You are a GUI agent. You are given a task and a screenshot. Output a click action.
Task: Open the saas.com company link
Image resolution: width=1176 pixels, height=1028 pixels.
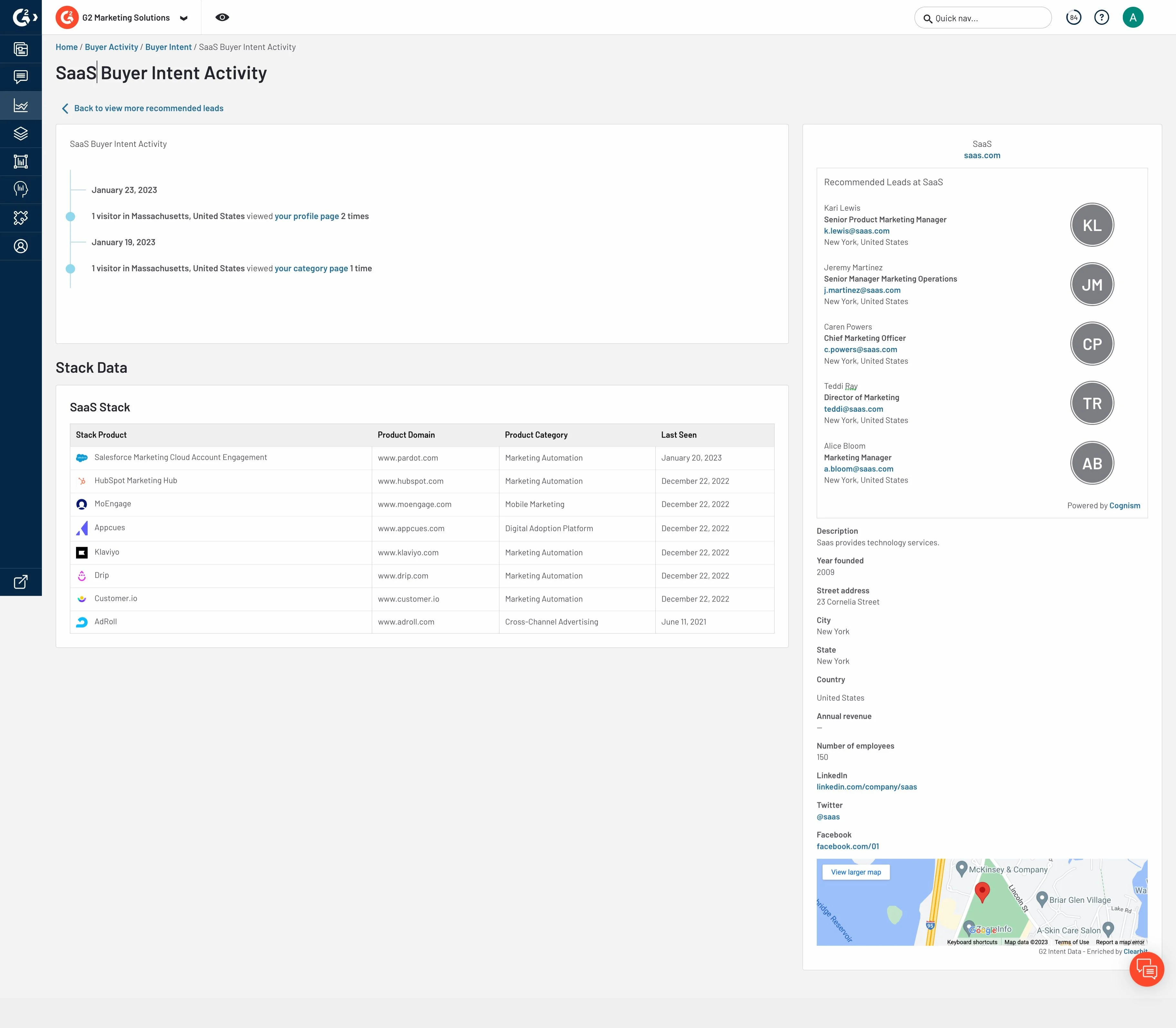point(981,156)
